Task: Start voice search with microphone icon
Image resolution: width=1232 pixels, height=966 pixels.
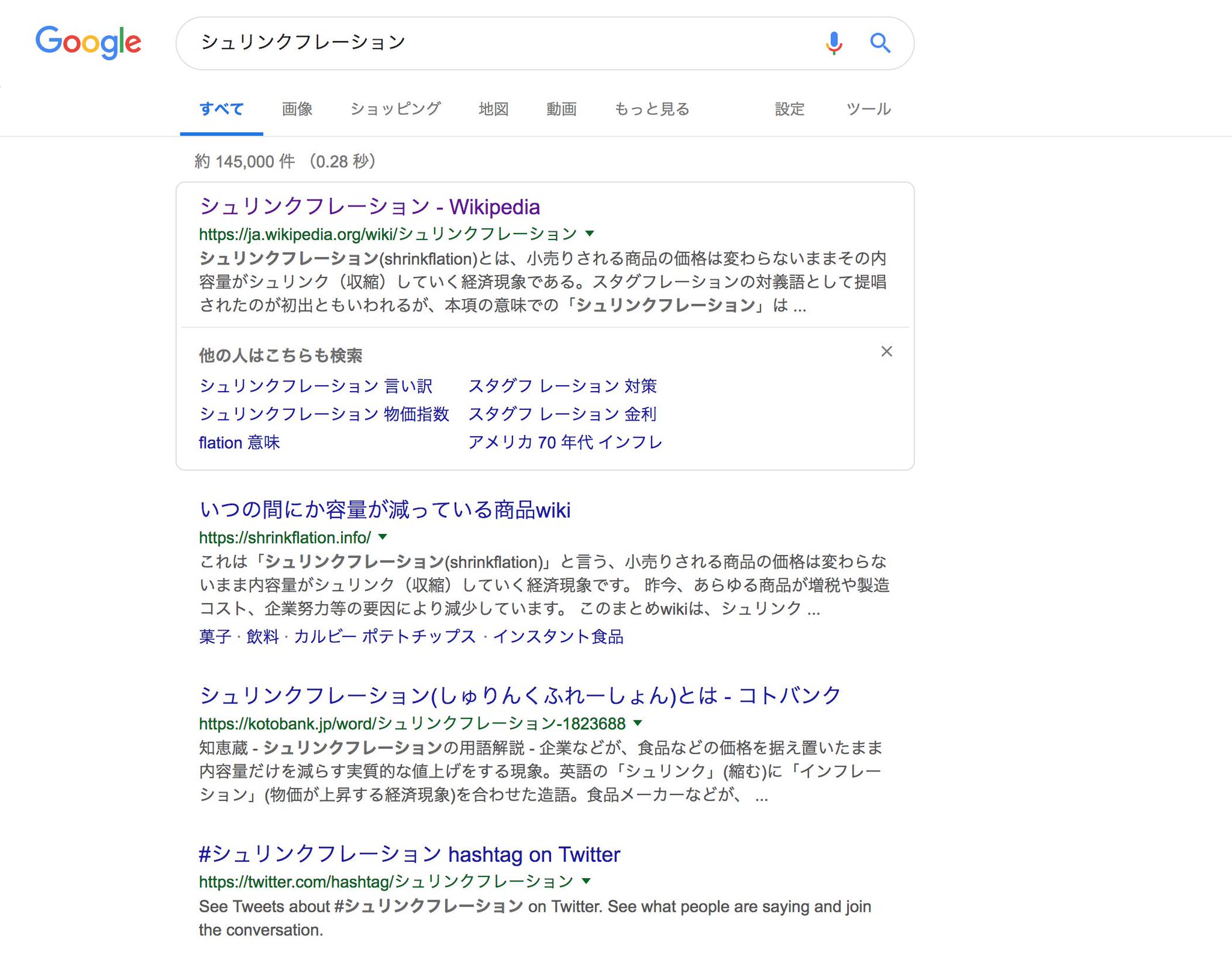Action: point(834,43)
